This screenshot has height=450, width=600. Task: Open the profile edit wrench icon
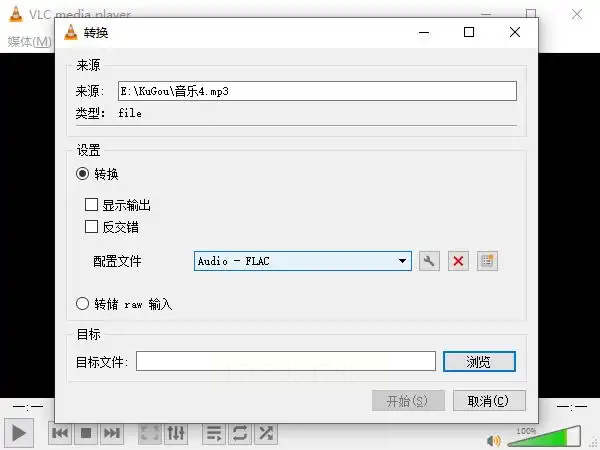pyautogui.click(x=429, y=261)
